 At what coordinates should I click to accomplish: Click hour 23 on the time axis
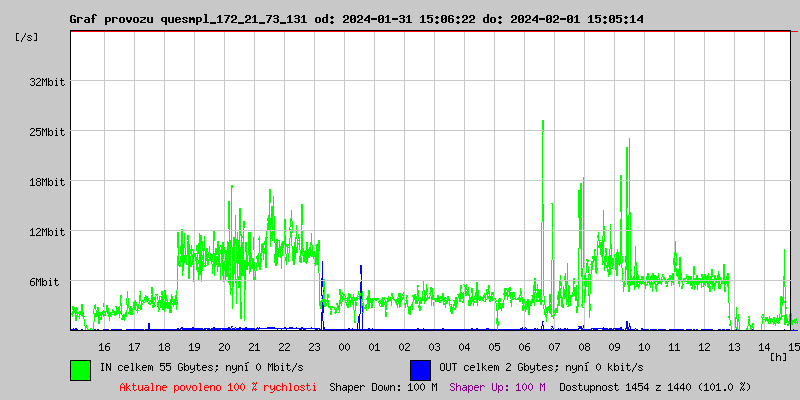314,346
